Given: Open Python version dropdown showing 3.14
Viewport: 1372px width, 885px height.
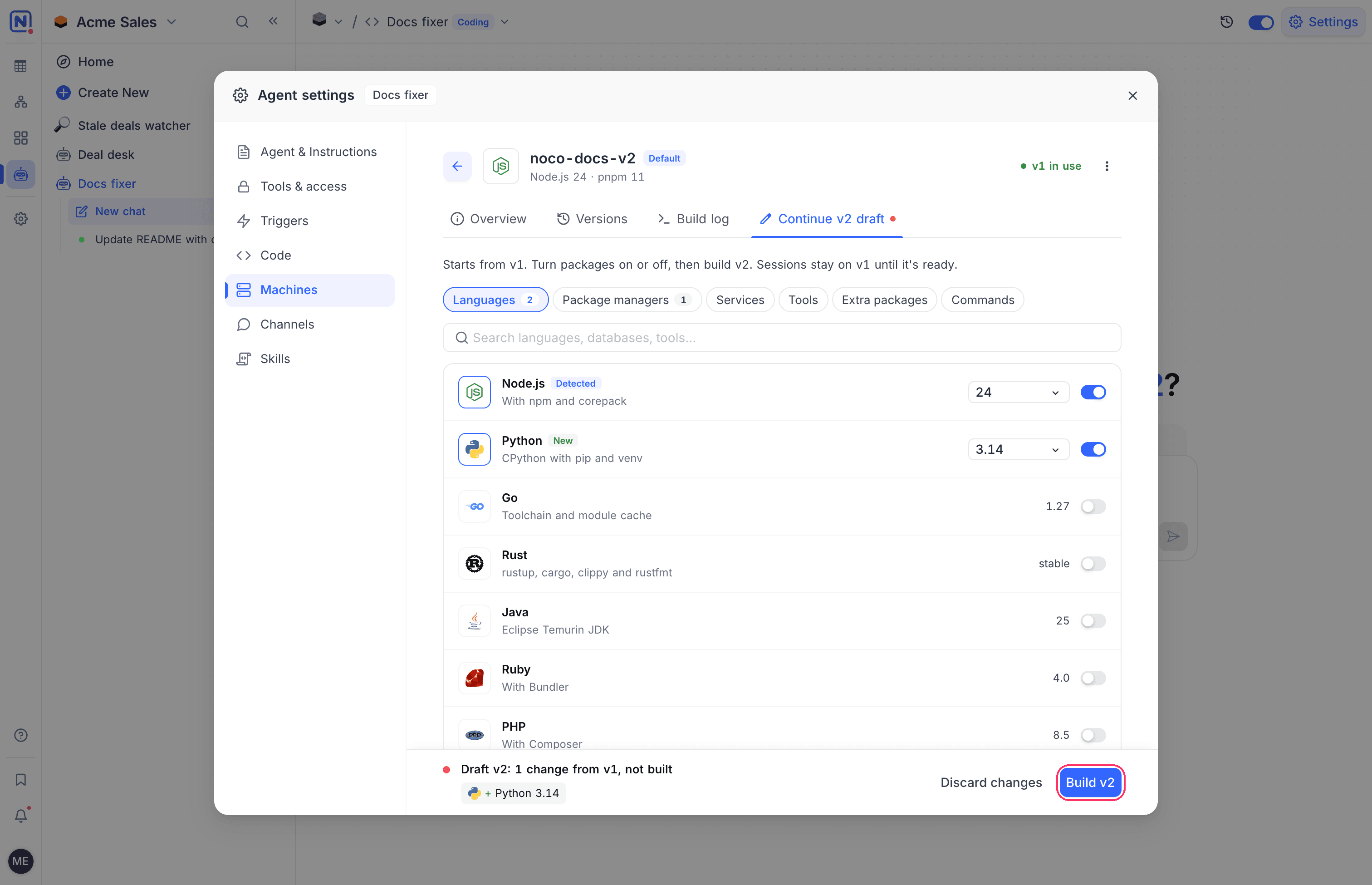Looking at the screenshot, I should pos(1018,449).
